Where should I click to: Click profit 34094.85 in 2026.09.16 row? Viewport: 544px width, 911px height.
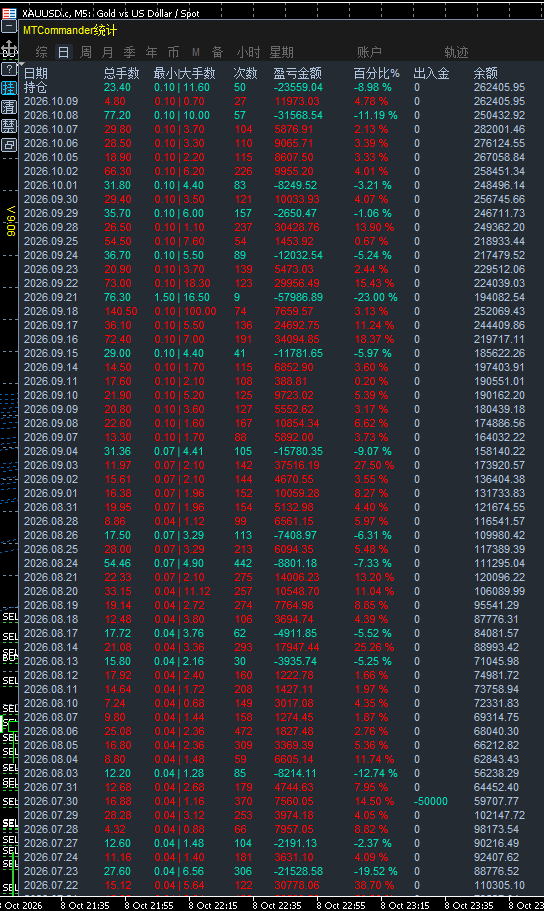(x=297, y=339)
